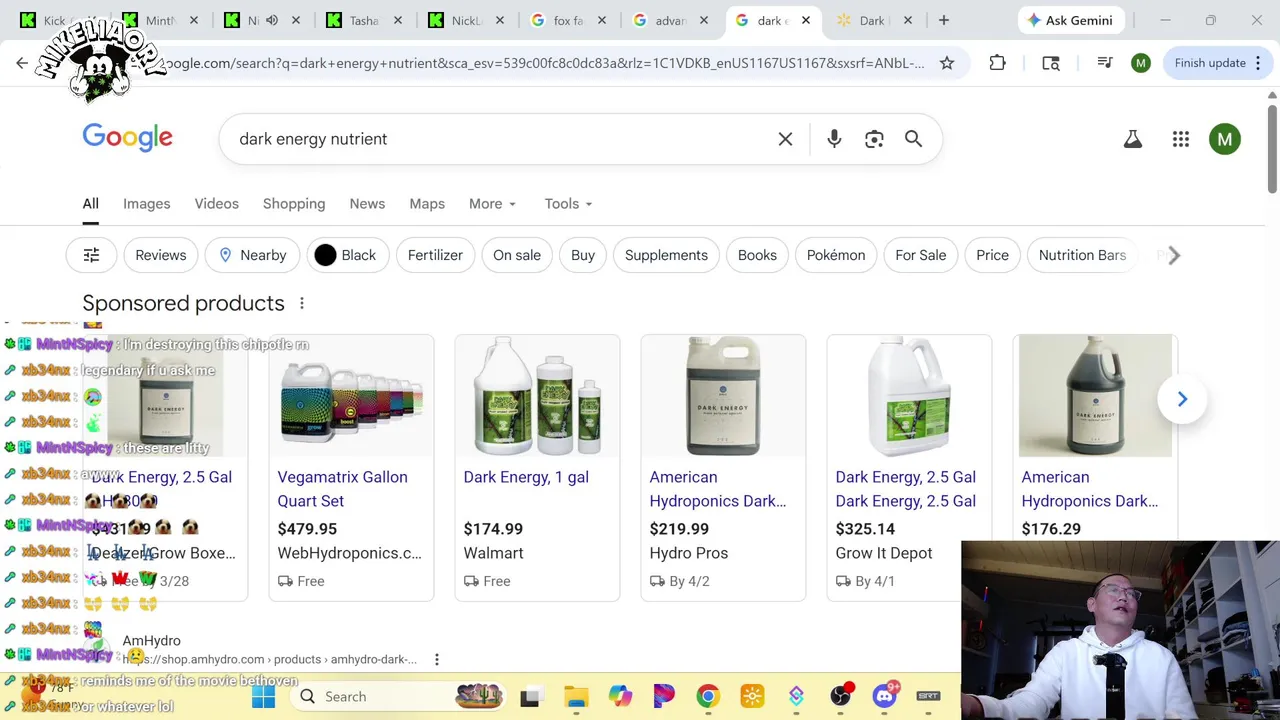
Task: Open the Sponsored products three-dot info menu
Action: 301,303
